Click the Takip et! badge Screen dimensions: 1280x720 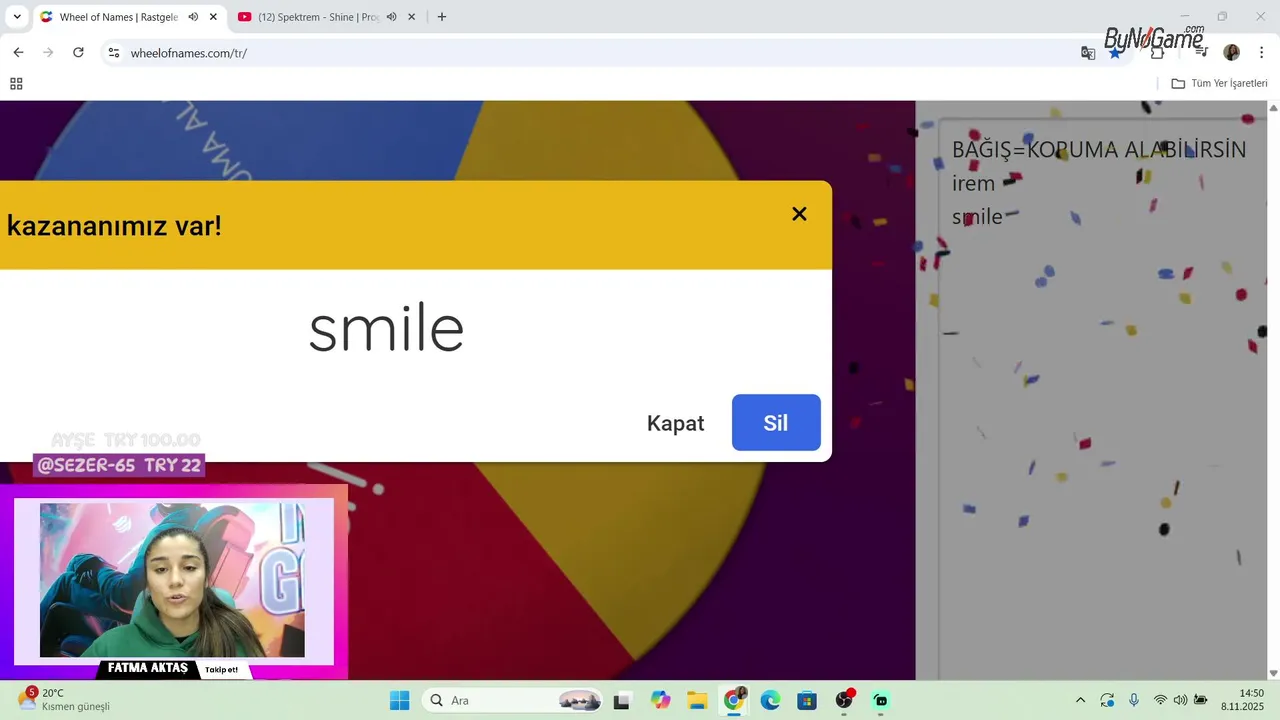tap(222, 670)
